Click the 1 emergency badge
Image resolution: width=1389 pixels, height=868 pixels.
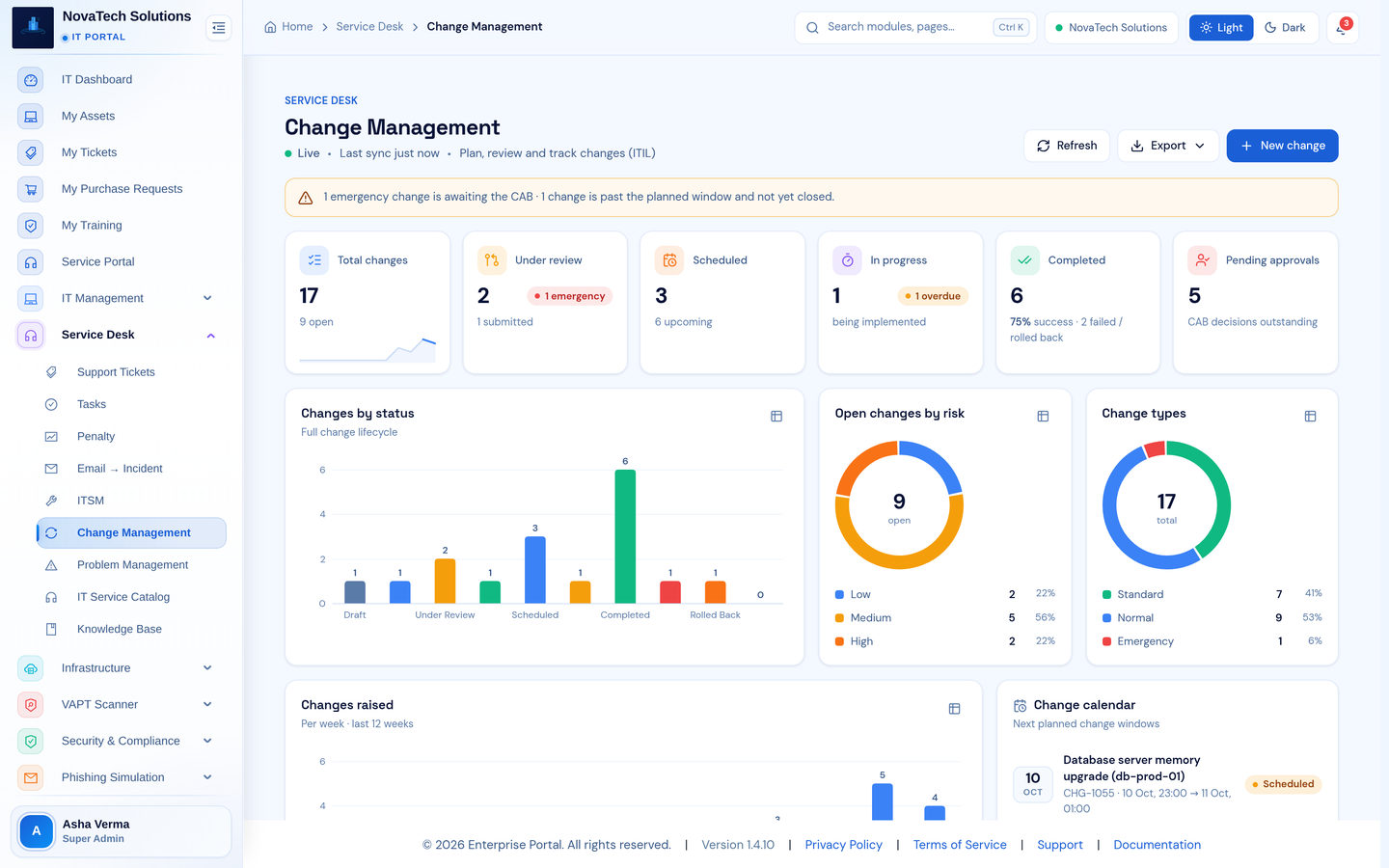tap(570, 297)
